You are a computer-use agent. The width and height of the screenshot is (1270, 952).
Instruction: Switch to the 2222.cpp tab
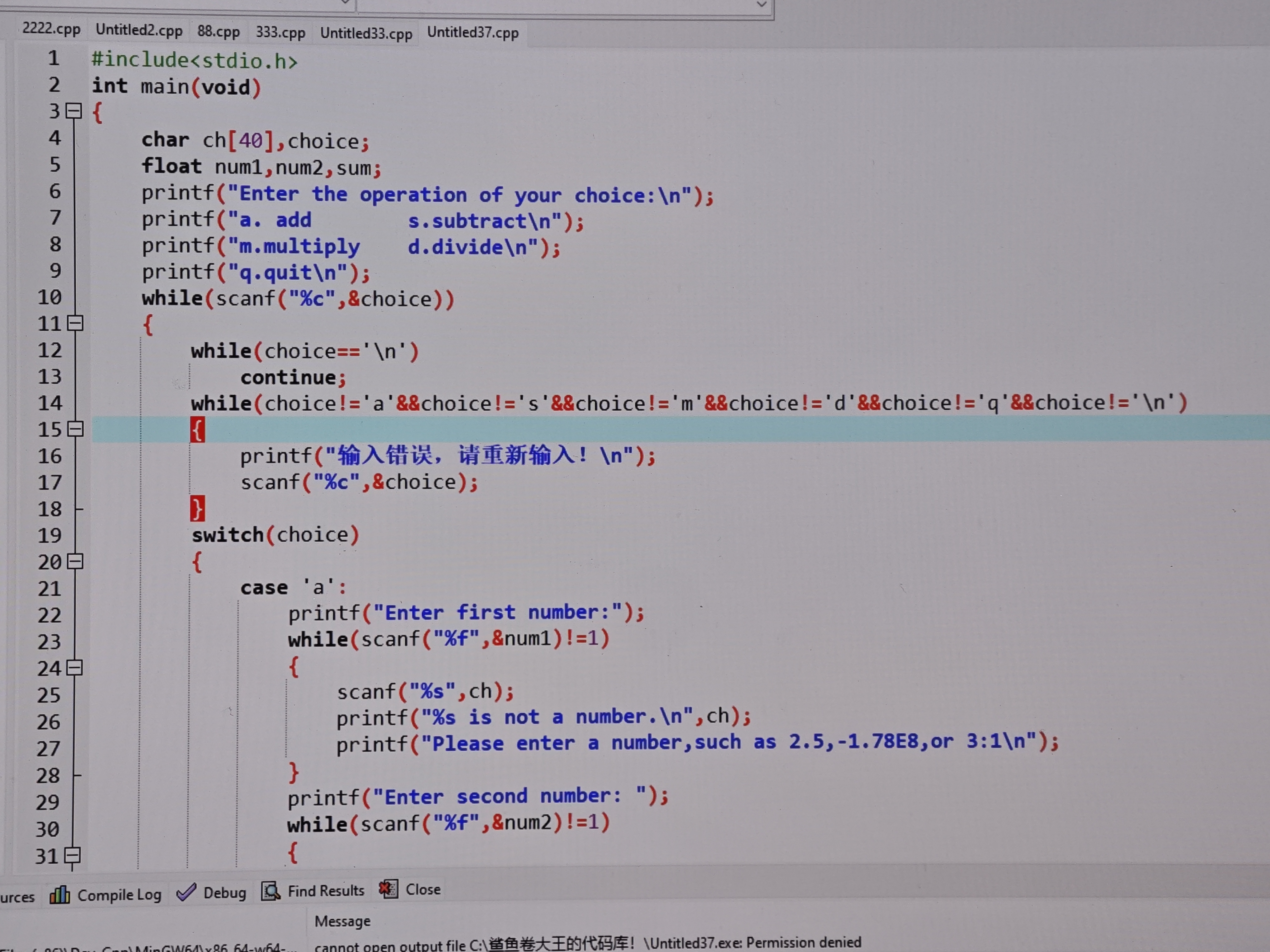tap(51, 28)
